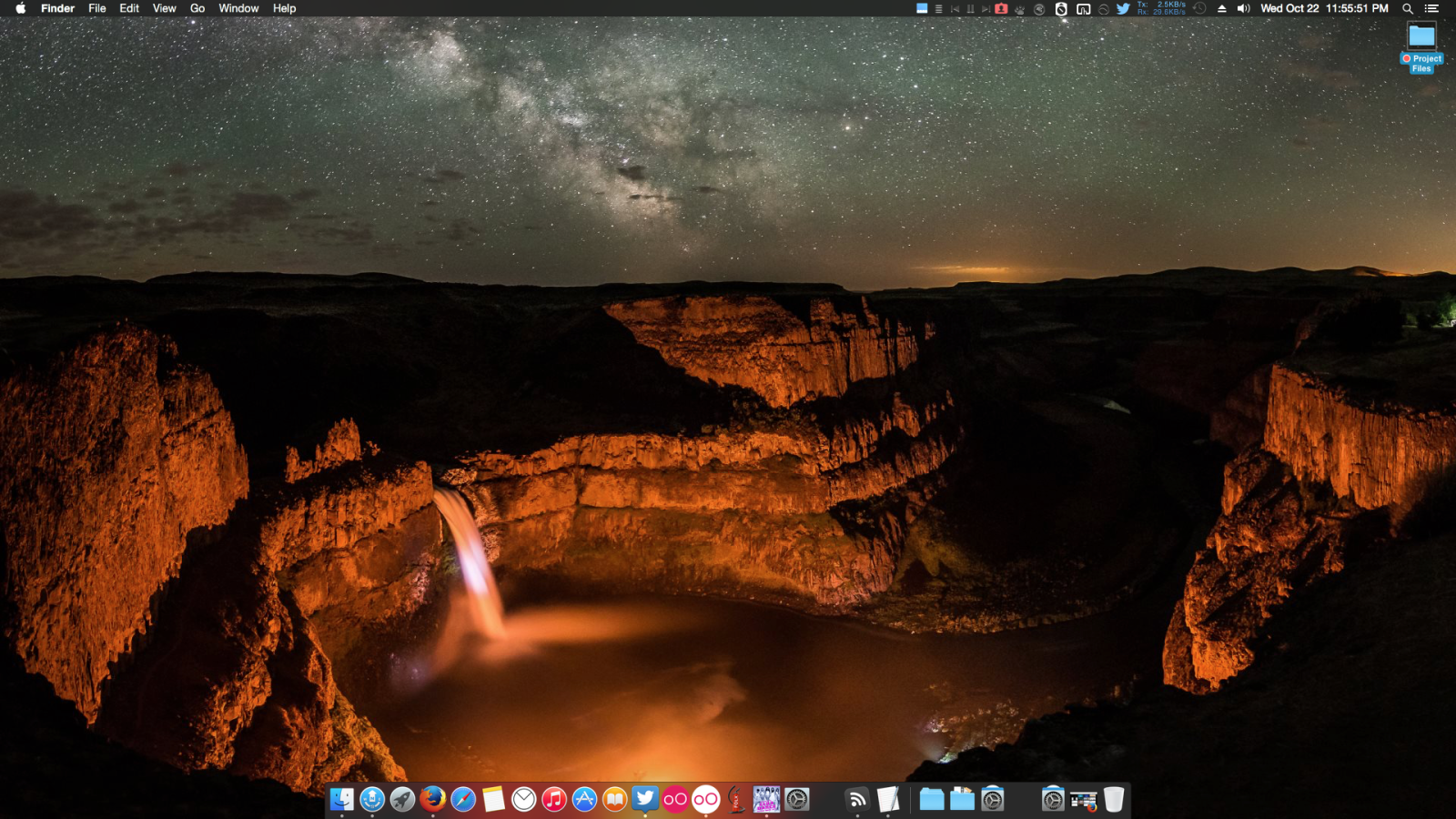1456x819 pixels.
Task: Open Firefox from the Dock
Action: point(433,799)
